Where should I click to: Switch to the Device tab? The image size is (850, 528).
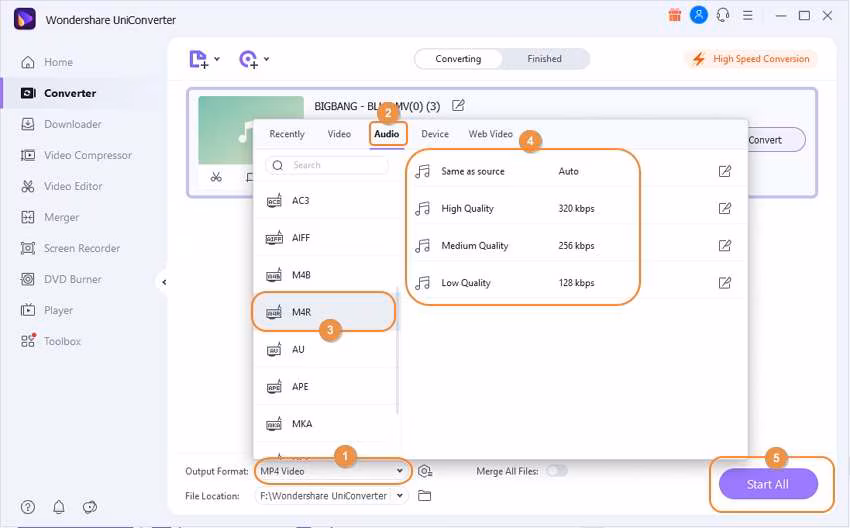435,134
